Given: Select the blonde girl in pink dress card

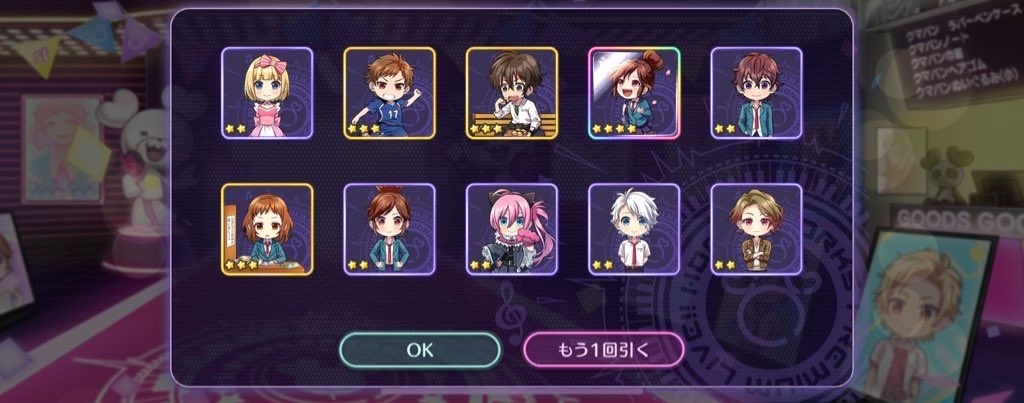Looking at the screenshot, I should click(x=267, y=93).
